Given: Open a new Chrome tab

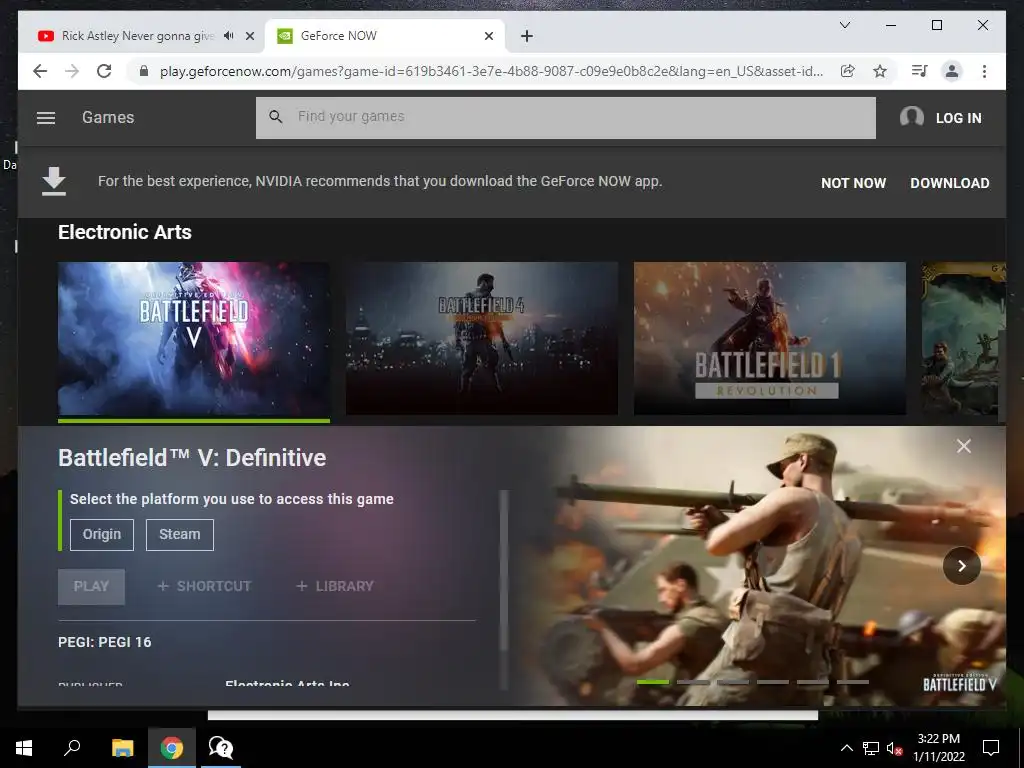Looking at the screenshot, I should (526, 36).
